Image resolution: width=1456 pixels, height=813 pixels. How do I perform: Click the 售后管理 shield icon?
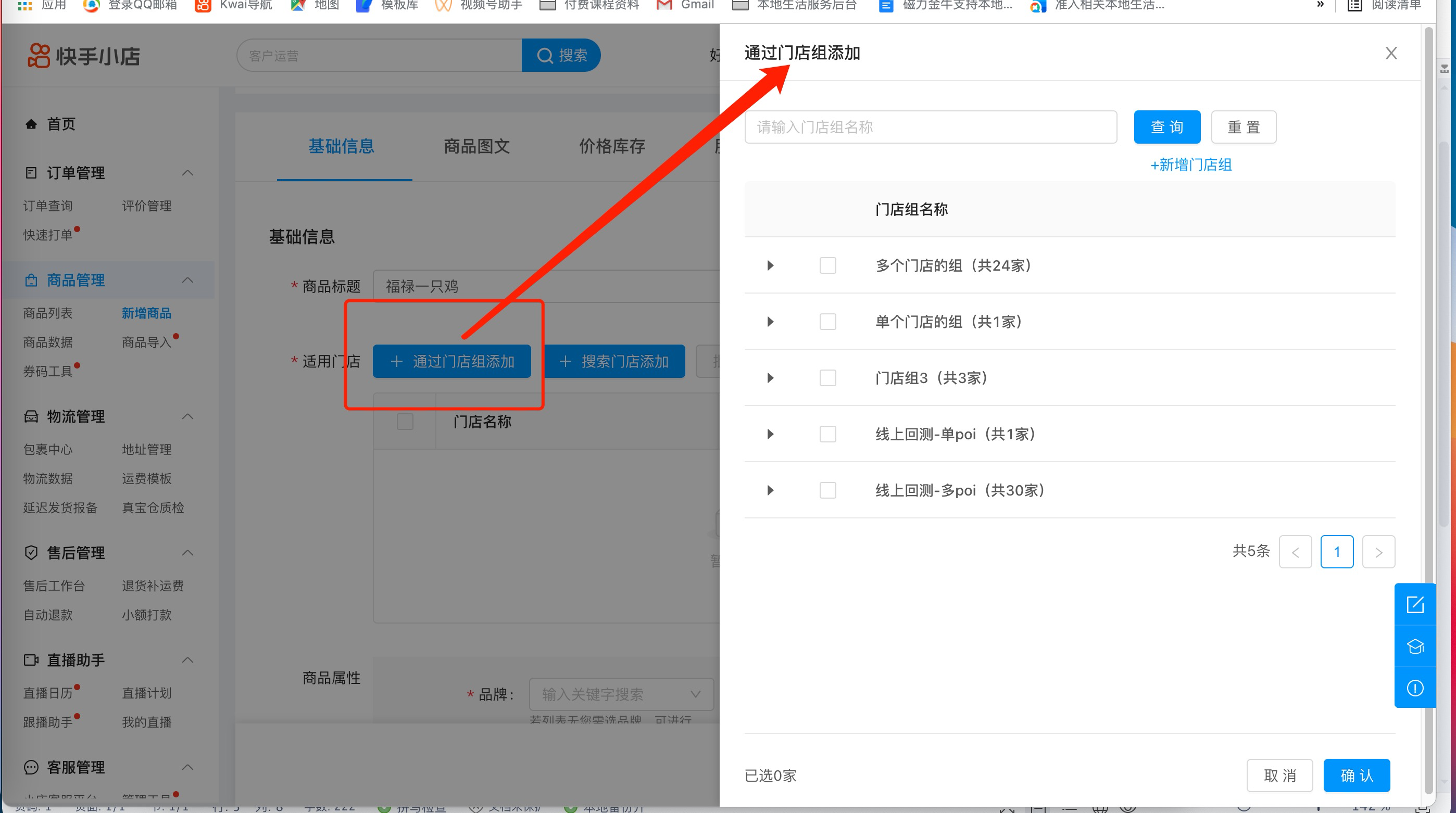tap(31, 553)
